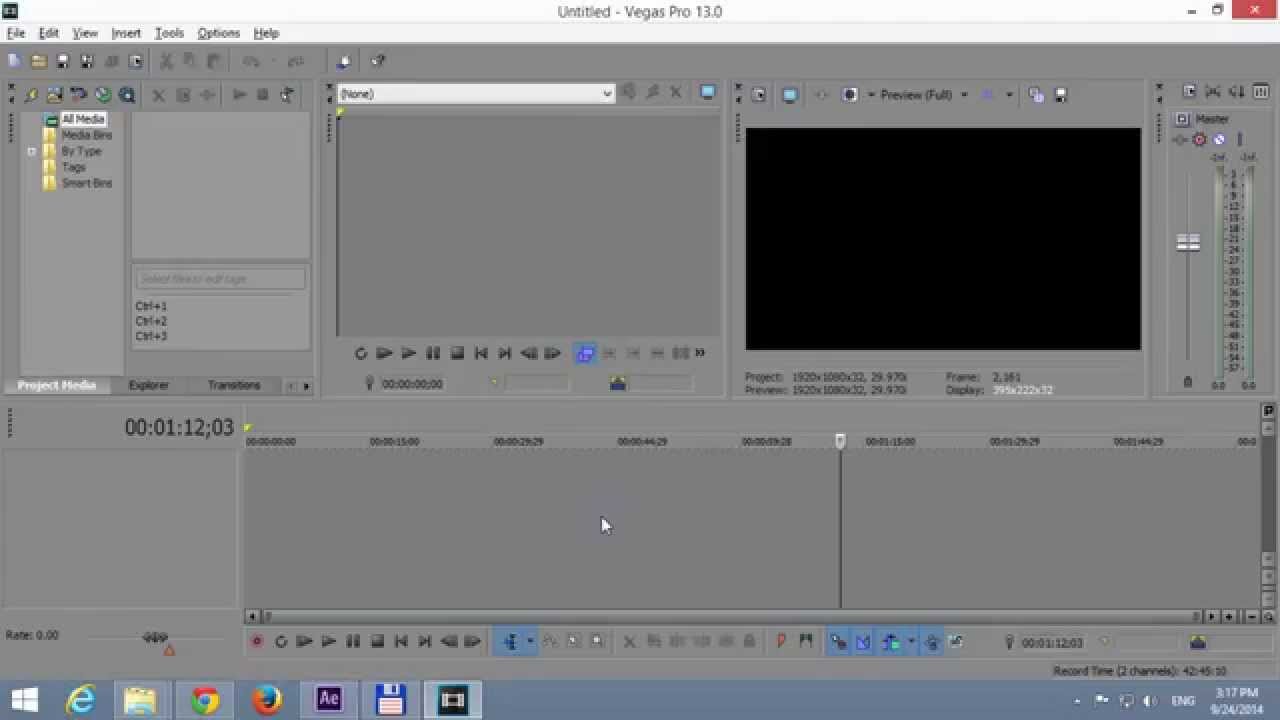
Task: Open After Effects from the taskbar
Action: [x=329, y=700]
